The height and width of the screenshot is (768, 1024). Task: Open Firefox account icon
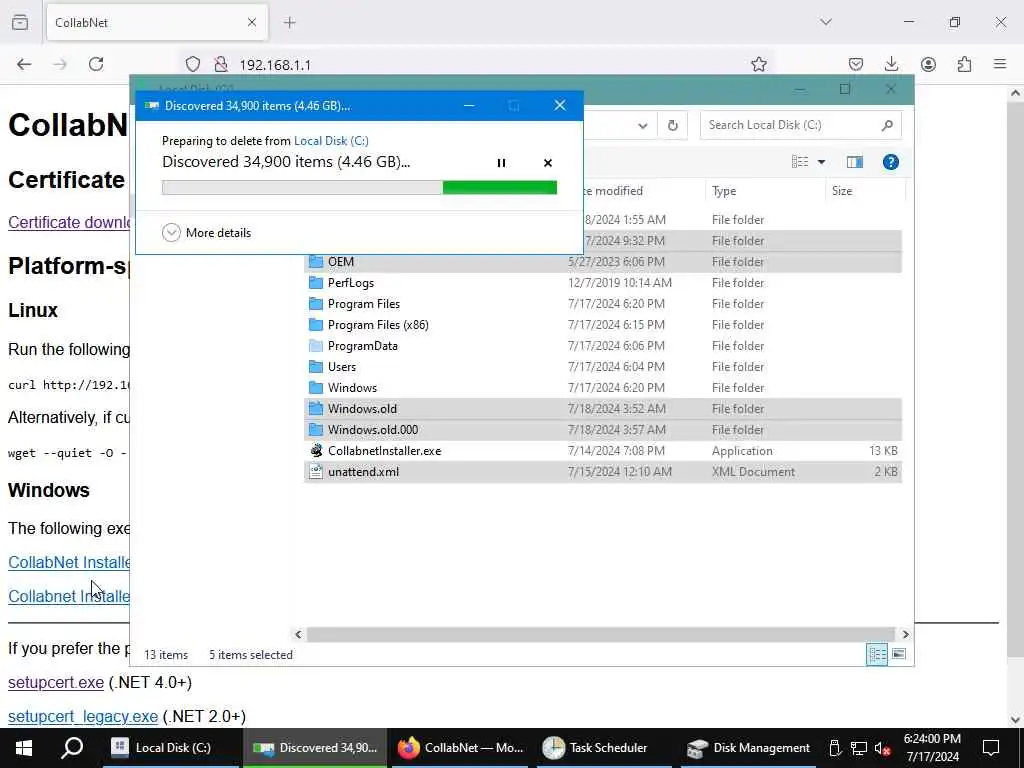click(928, 64)
